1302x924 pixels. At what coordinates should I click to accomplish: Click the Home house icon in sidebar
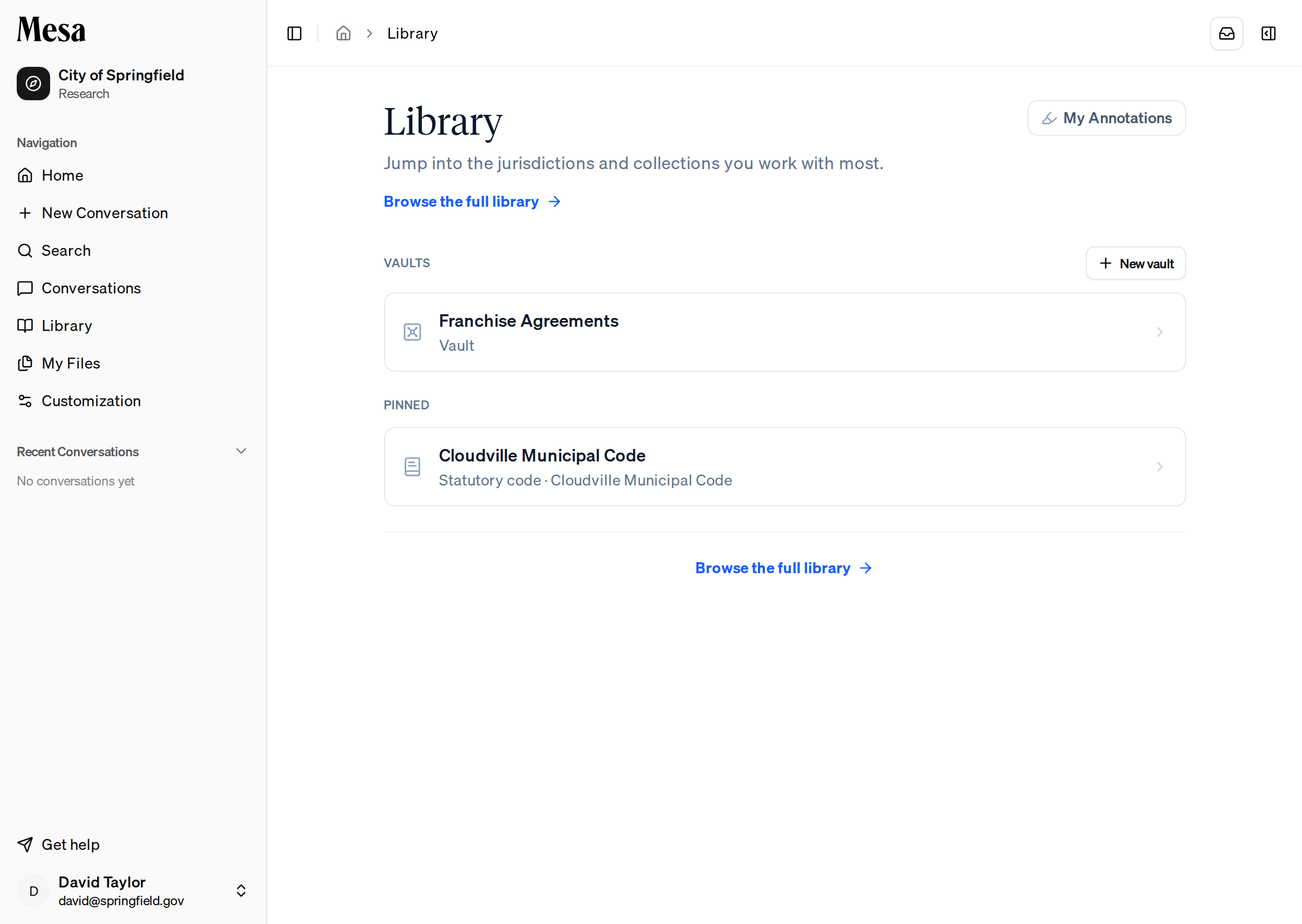25,175
